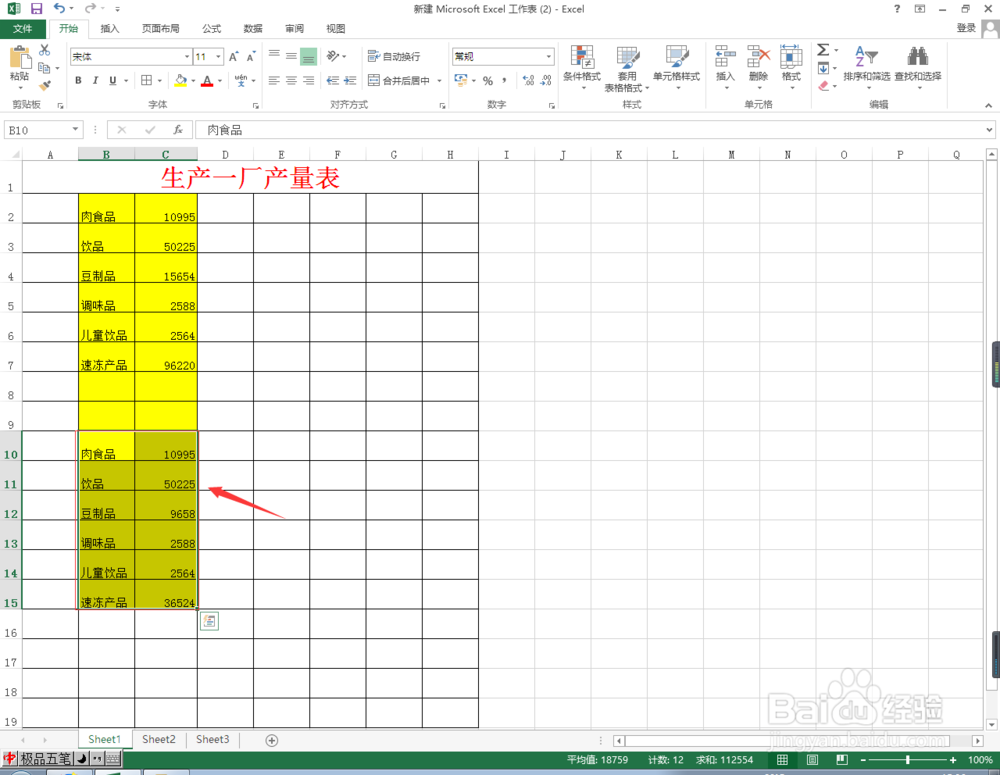Toggle align text right
1000x775 pixels.
point(309,80)
